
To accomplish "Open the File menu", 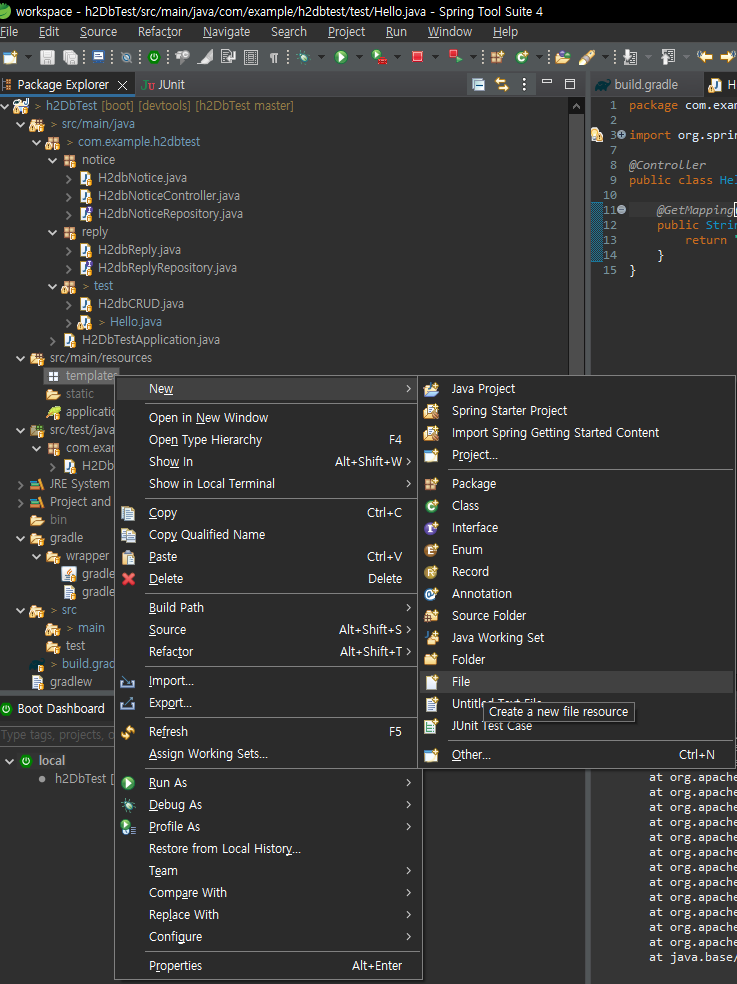I will (9, 32).
